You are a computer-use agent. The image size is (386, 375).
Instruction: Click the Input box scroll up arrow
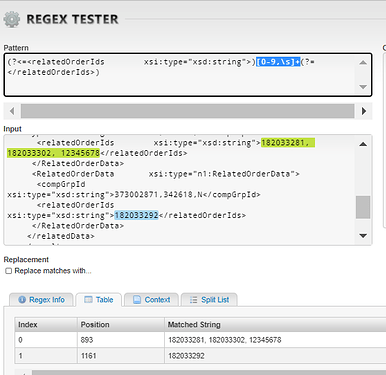click(x=363, y=144)
